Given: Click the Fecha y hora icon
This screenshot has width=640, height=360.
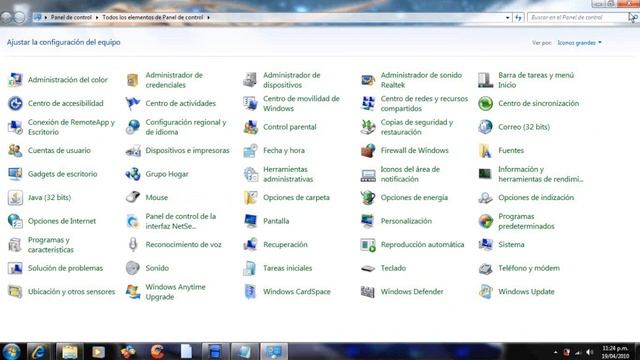Looking at the screenshot, I should [251, 151].
